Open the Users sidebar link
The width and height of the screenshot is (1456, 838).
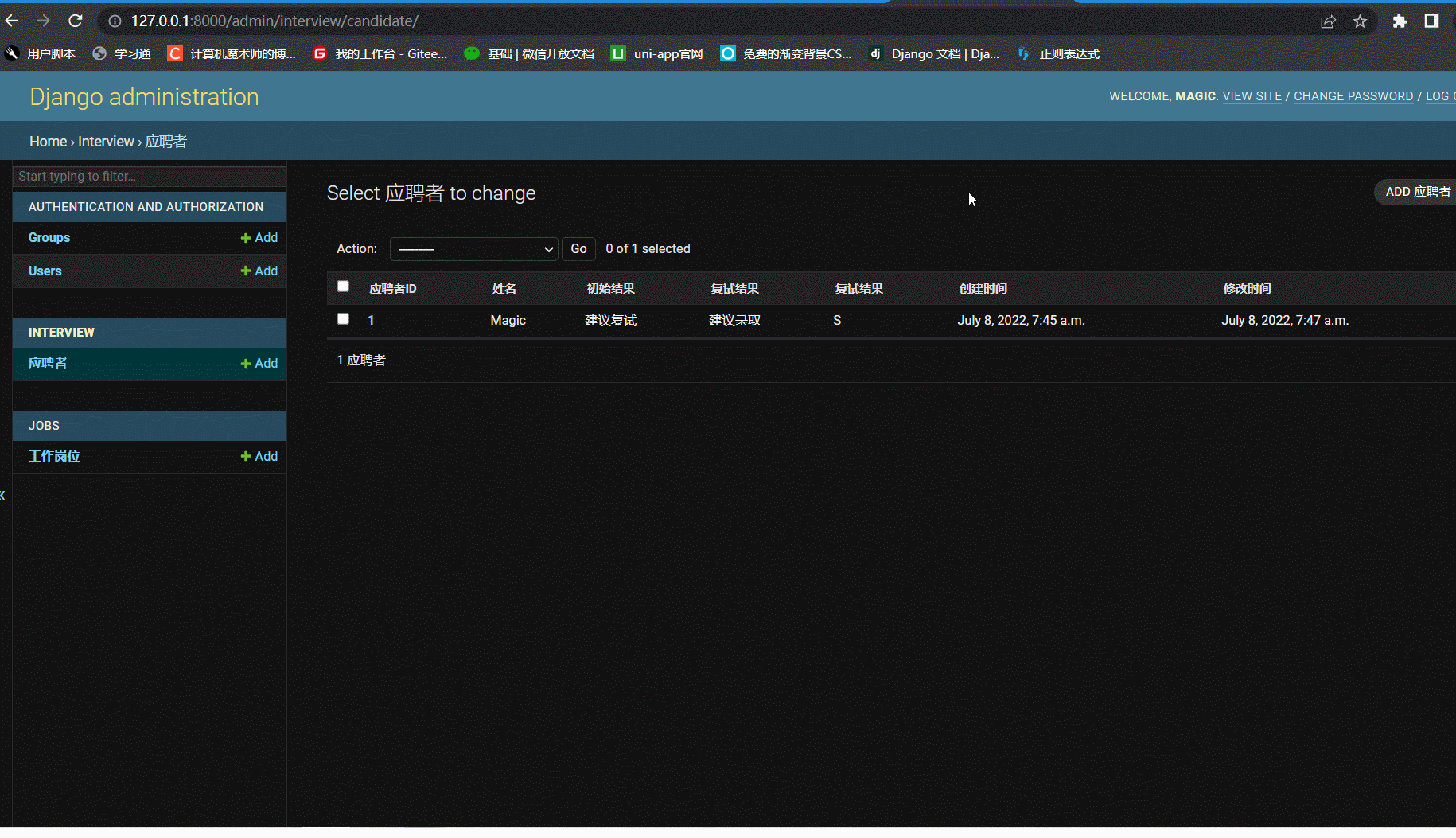tap(45, 271)
